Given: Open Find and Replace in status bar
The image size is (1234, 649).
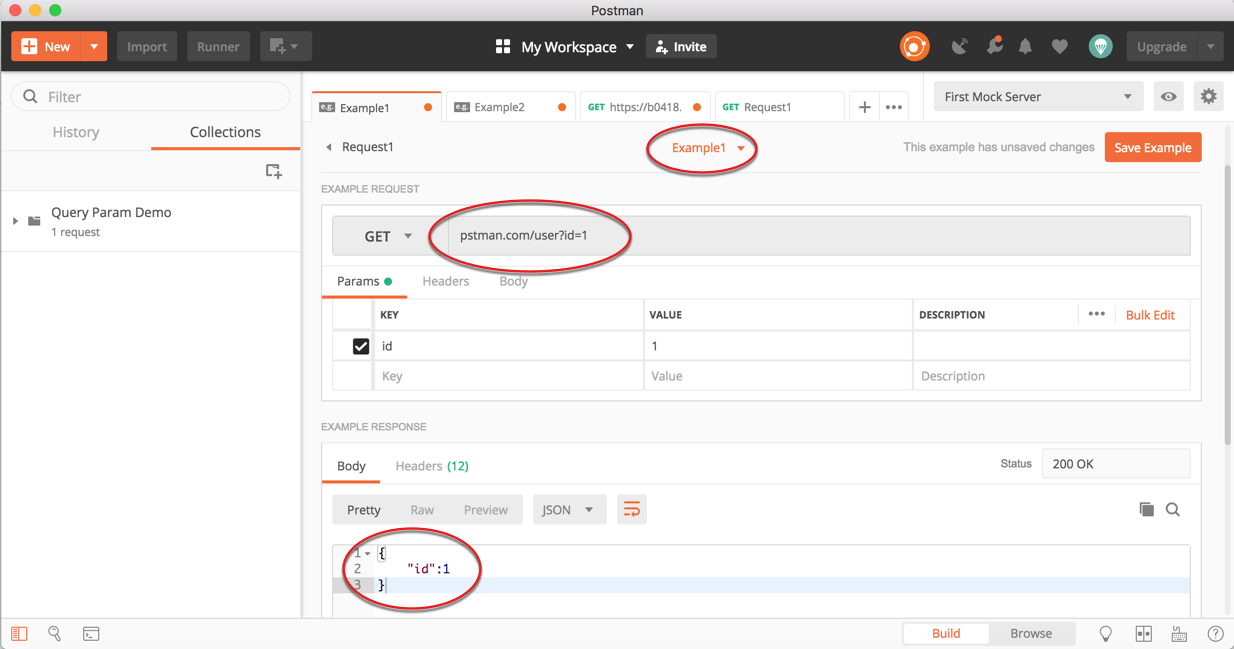Looking at the screenshot, I should pyautogui.click(x=55, y=634).
